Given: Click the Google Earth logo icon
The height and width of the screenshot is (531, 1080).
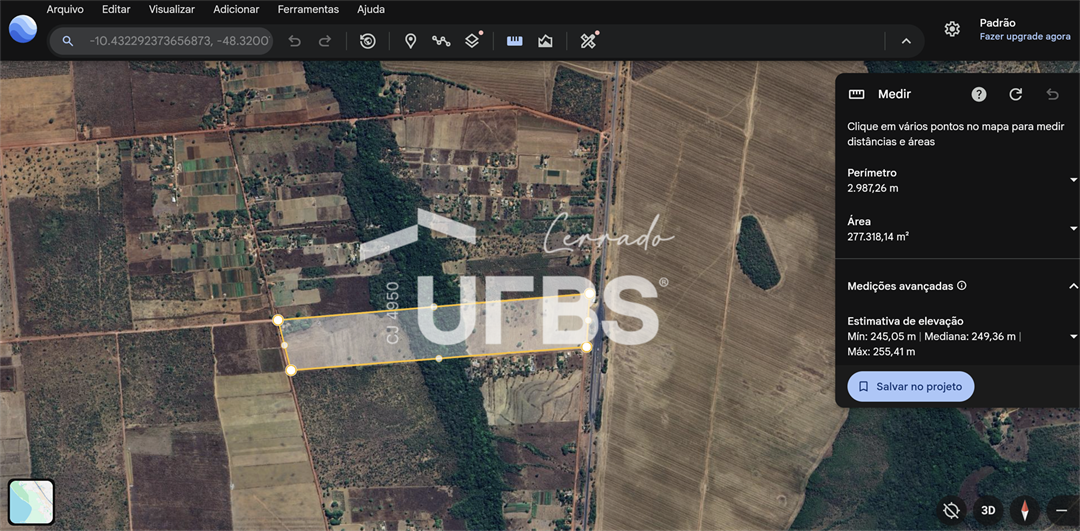Looking at the screenshot, I should click(22, 28).
